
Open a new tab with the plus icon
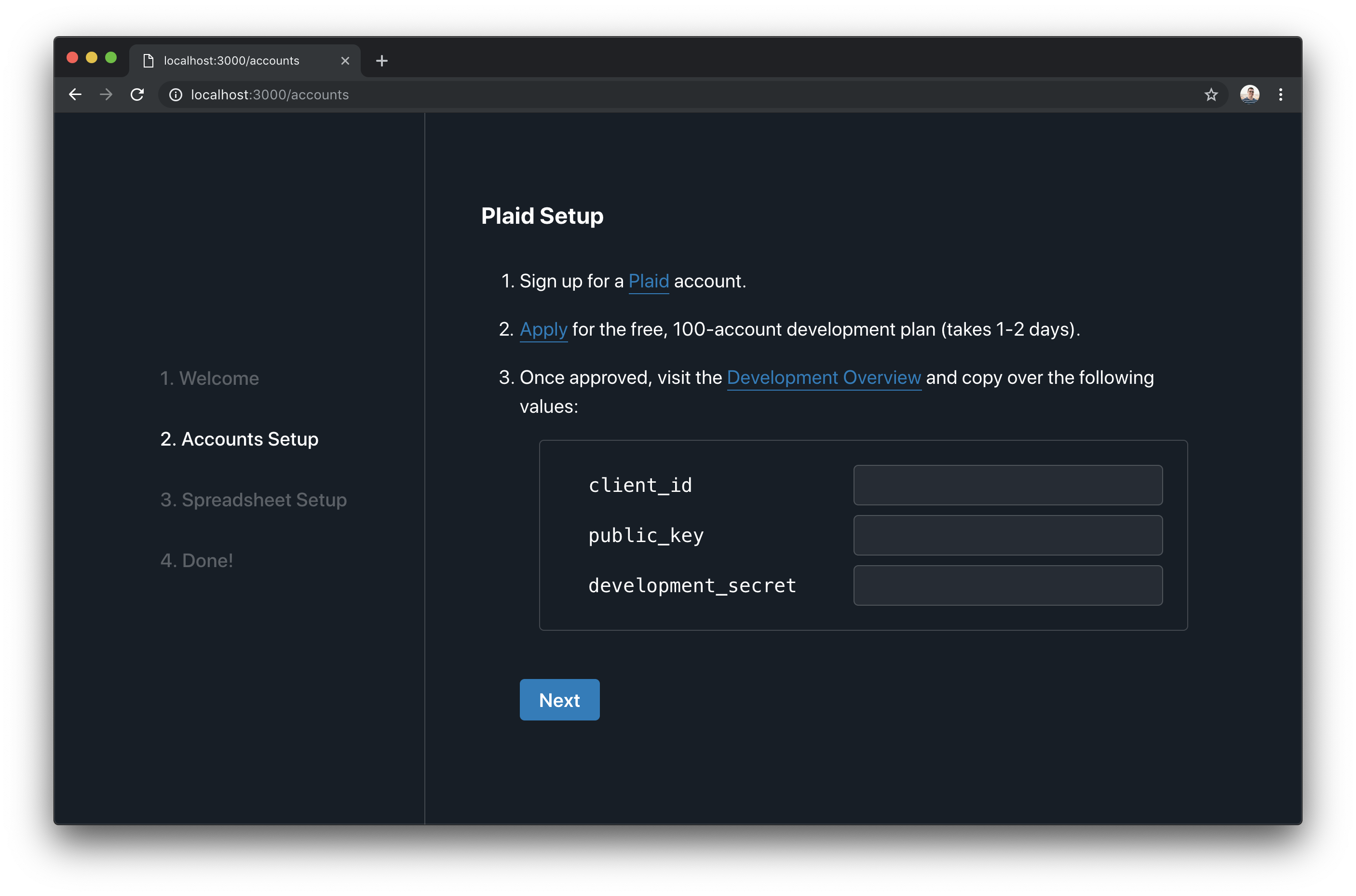[382, 61]
